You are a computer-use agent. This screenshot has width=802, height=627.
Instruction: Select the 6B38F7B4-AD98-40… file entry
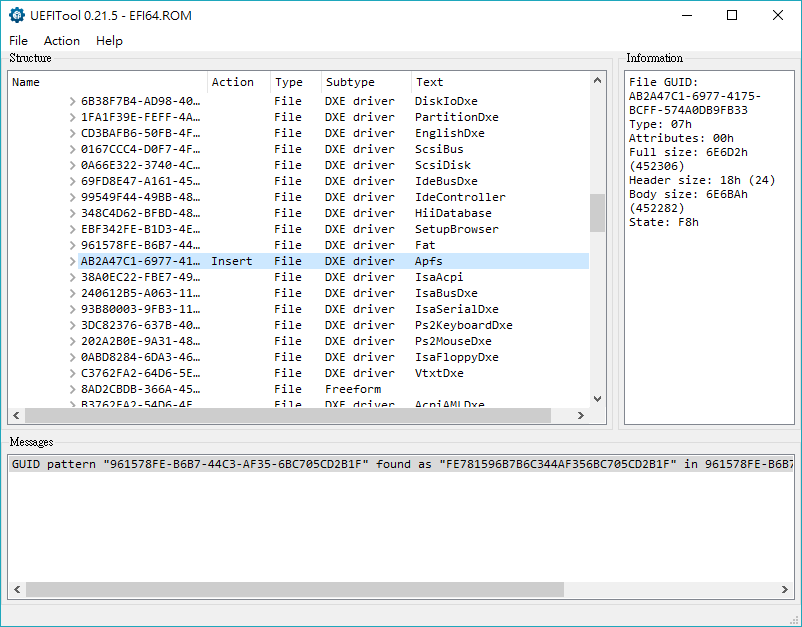tap(141, 101)
